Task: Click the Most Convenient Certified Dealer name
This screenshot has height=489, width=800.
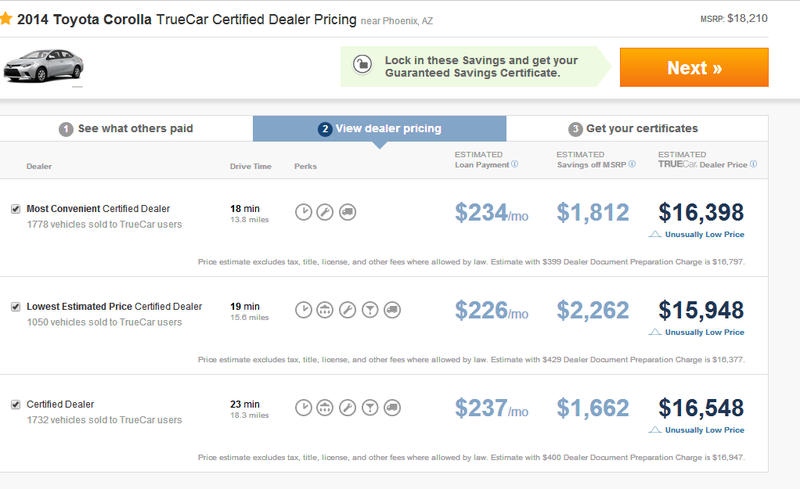Action: coord(98,209)
